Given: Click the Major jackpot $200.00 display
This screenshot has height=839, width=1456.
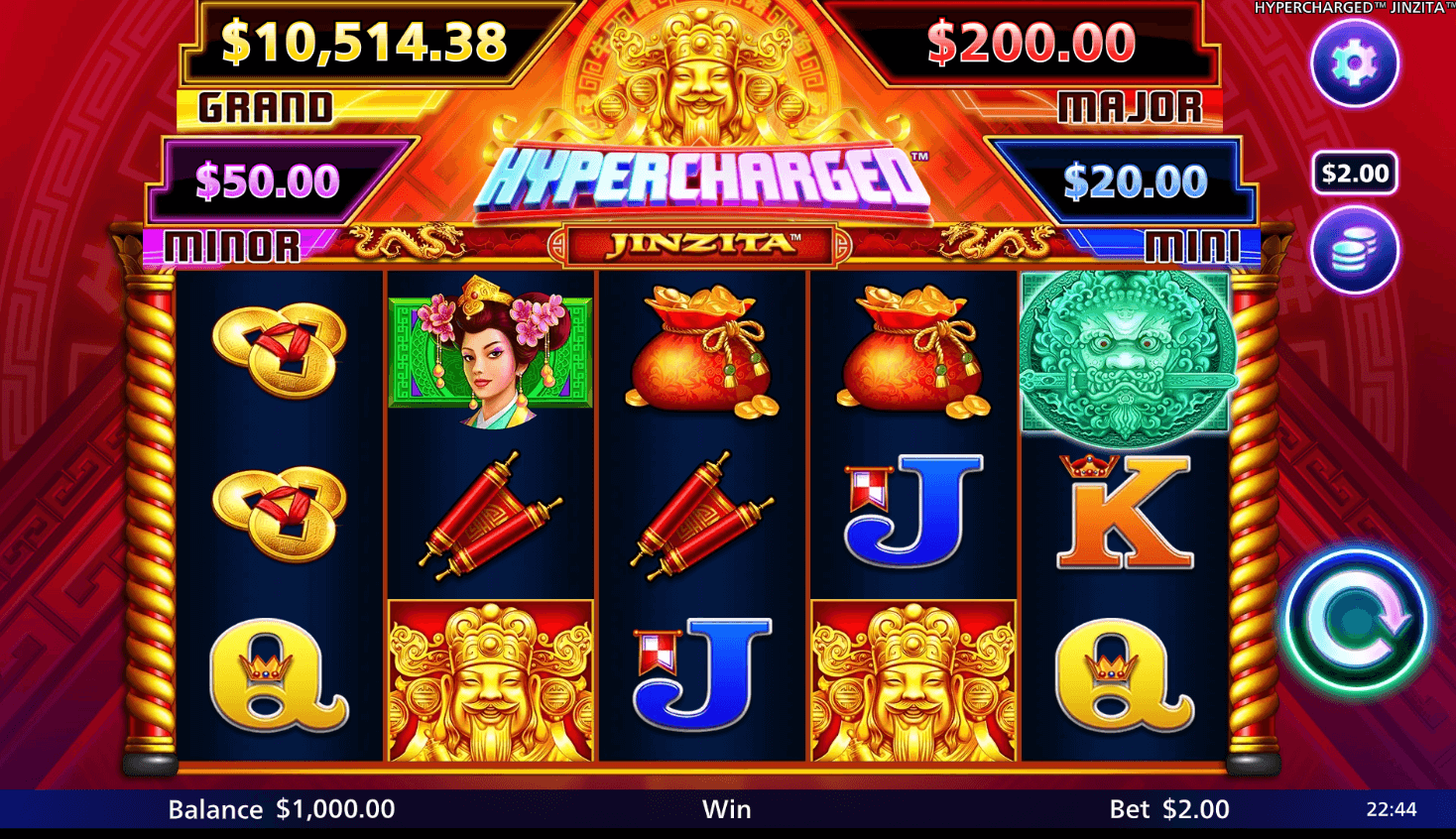Looking at the screenshot, I should click(1031, 43).
